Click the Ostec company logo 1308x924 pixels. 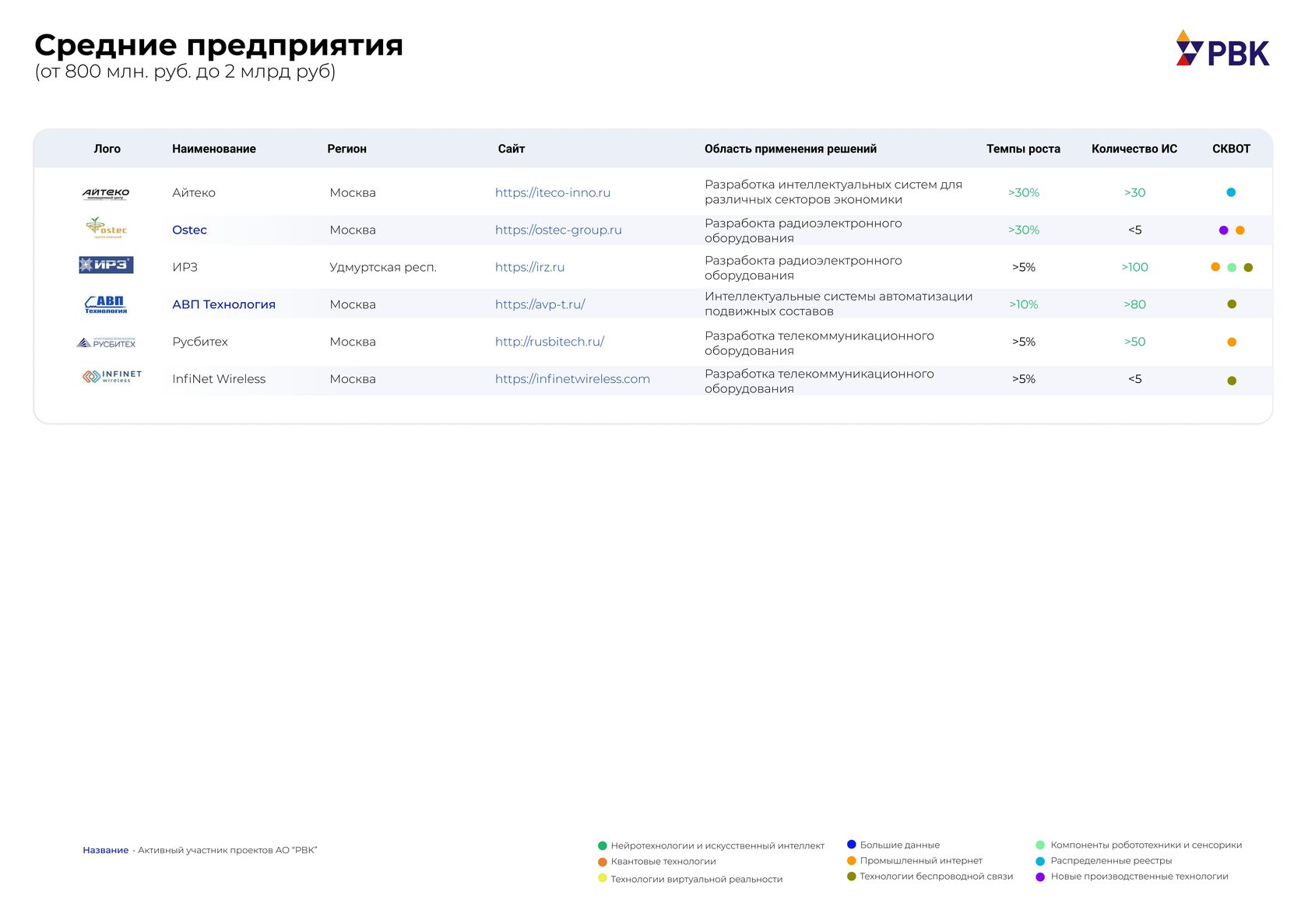pos(106,228)
